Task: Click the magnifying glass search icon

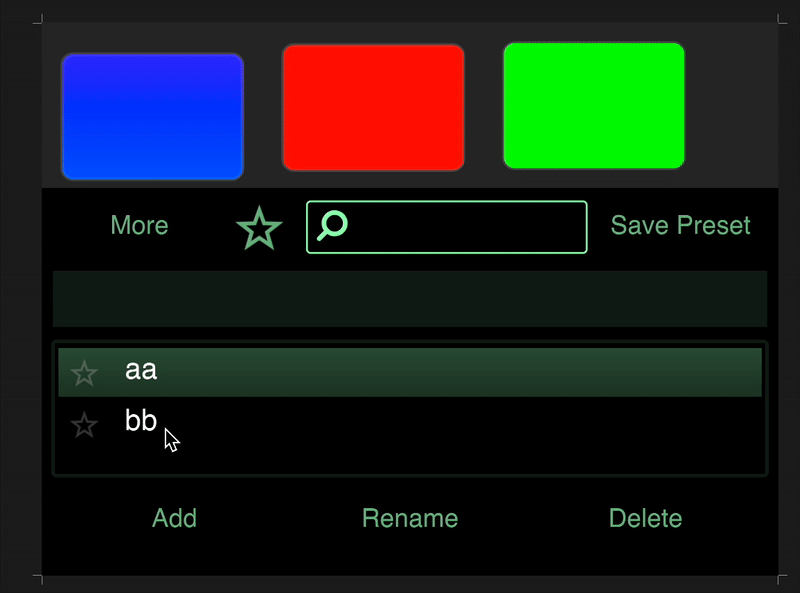Action: 331,226
